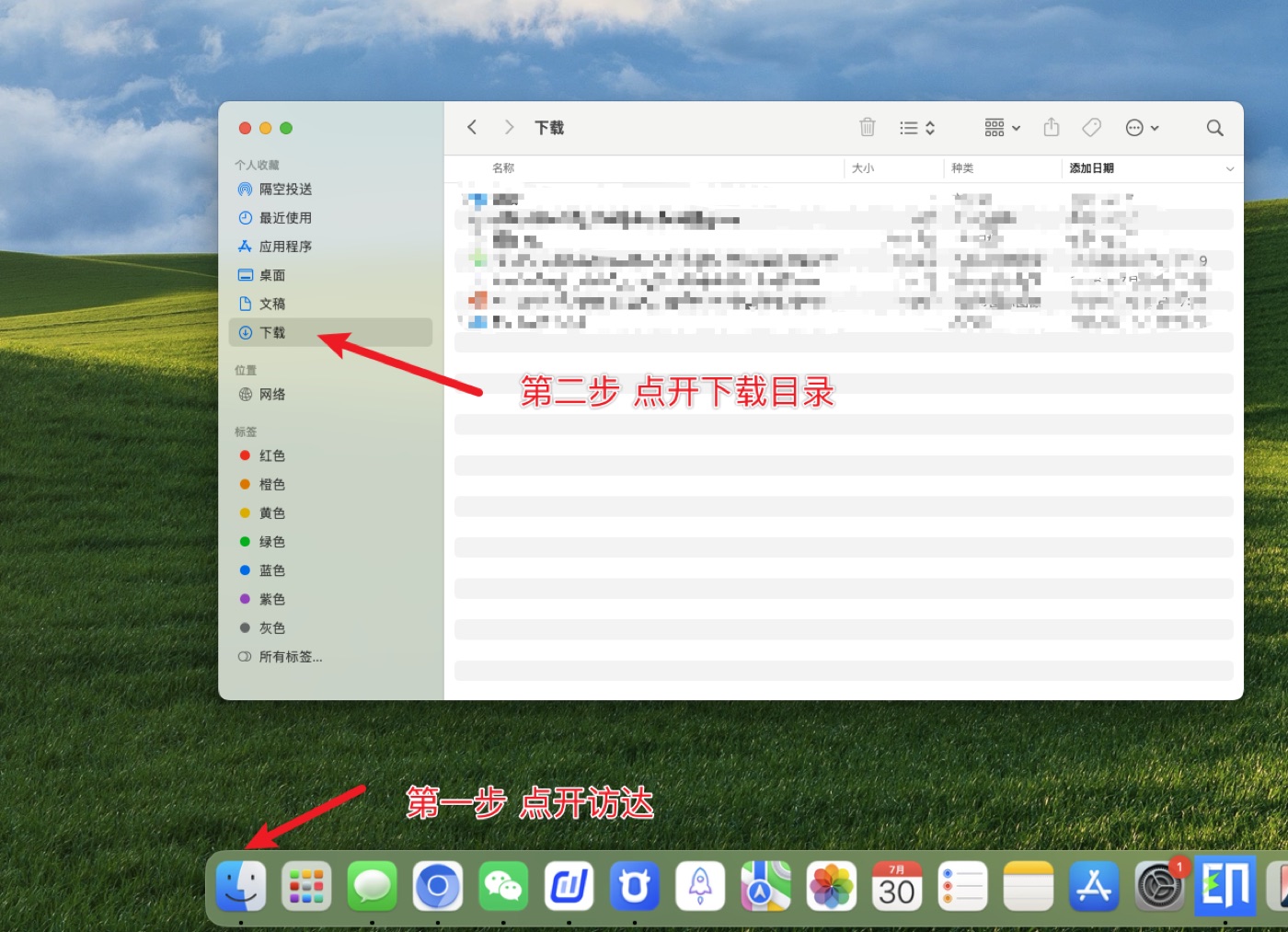1288x932 pixels.
Task: Open WeChat from the Dock
Action: tap(503, 886)
